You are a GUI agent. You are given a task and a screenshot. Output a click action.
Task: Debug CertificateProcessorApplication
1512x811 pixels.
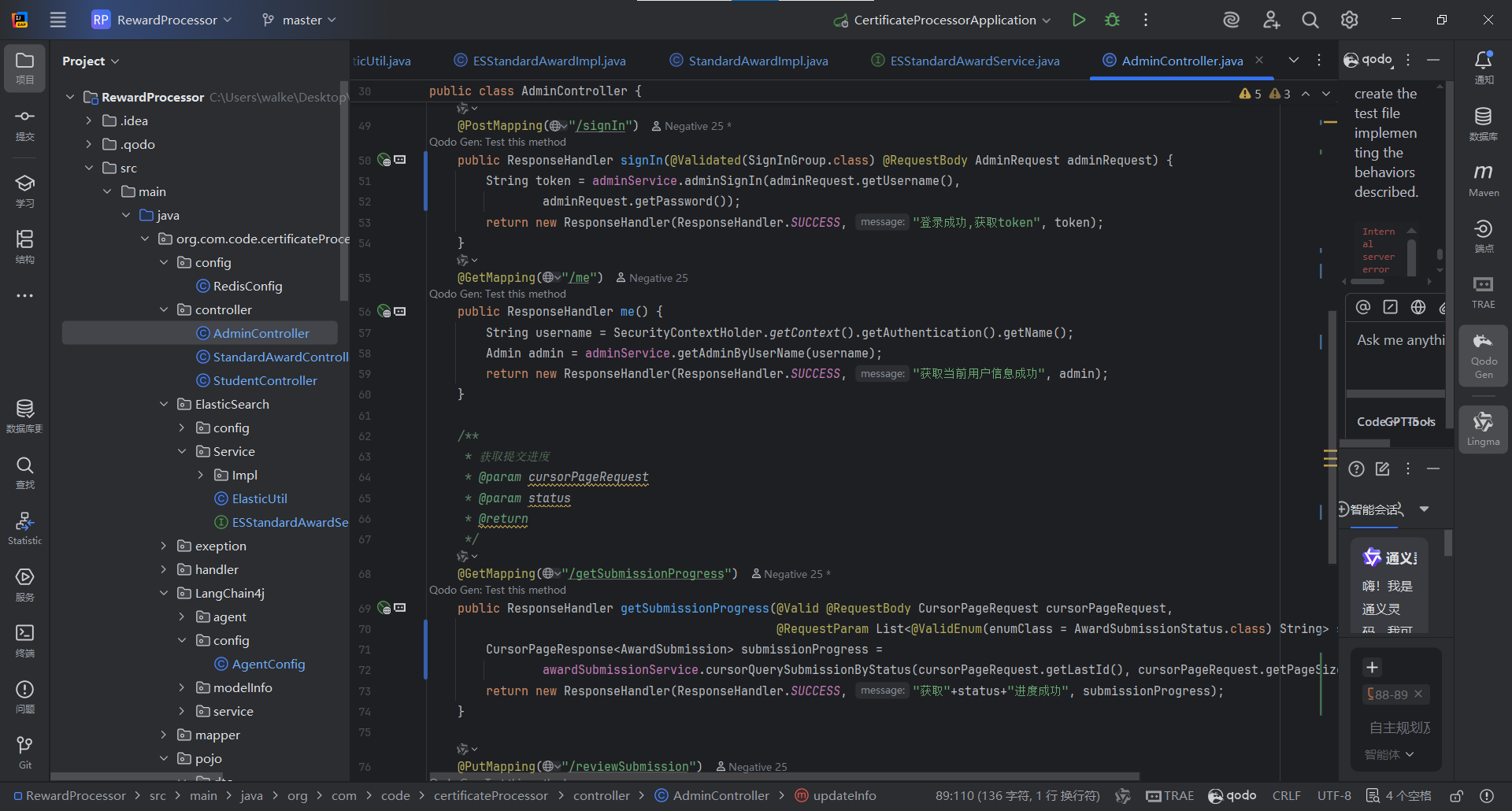[x=1112, y=20]
